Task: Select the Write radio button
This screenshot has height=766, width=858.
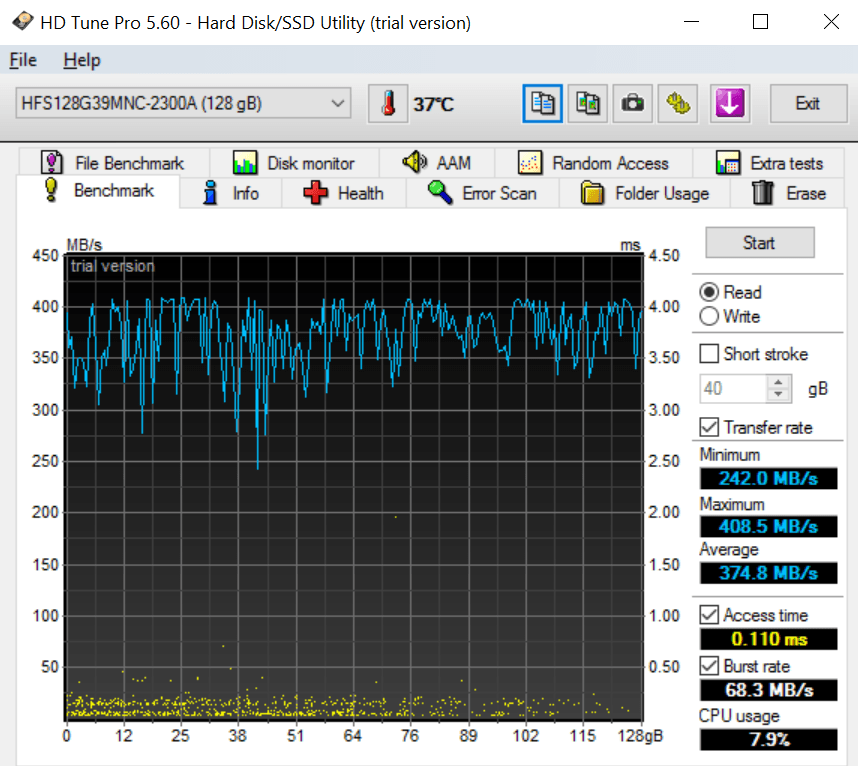Action: pos(710,317)
